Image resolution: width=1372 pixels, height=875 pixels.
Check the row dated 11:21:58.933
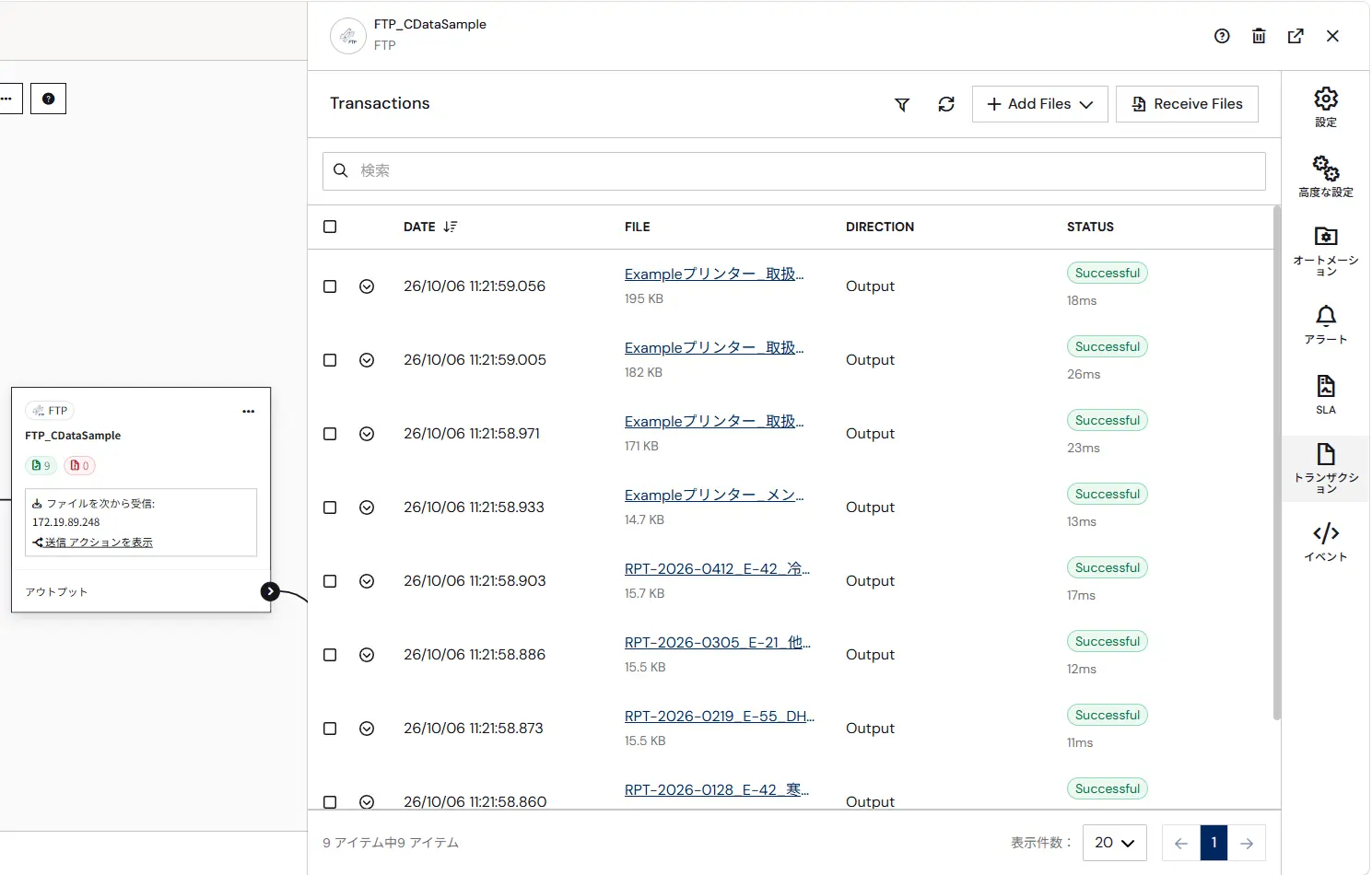pos(330,507)
